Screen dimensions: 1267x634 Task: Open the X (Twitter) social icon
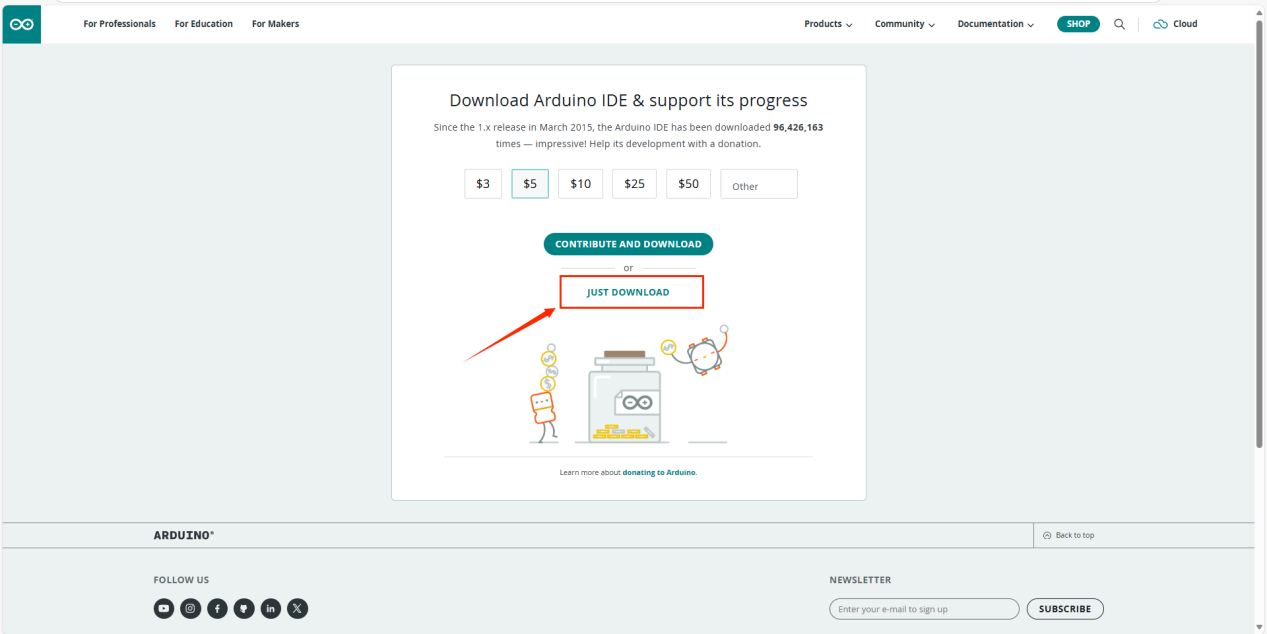(298, 608)
